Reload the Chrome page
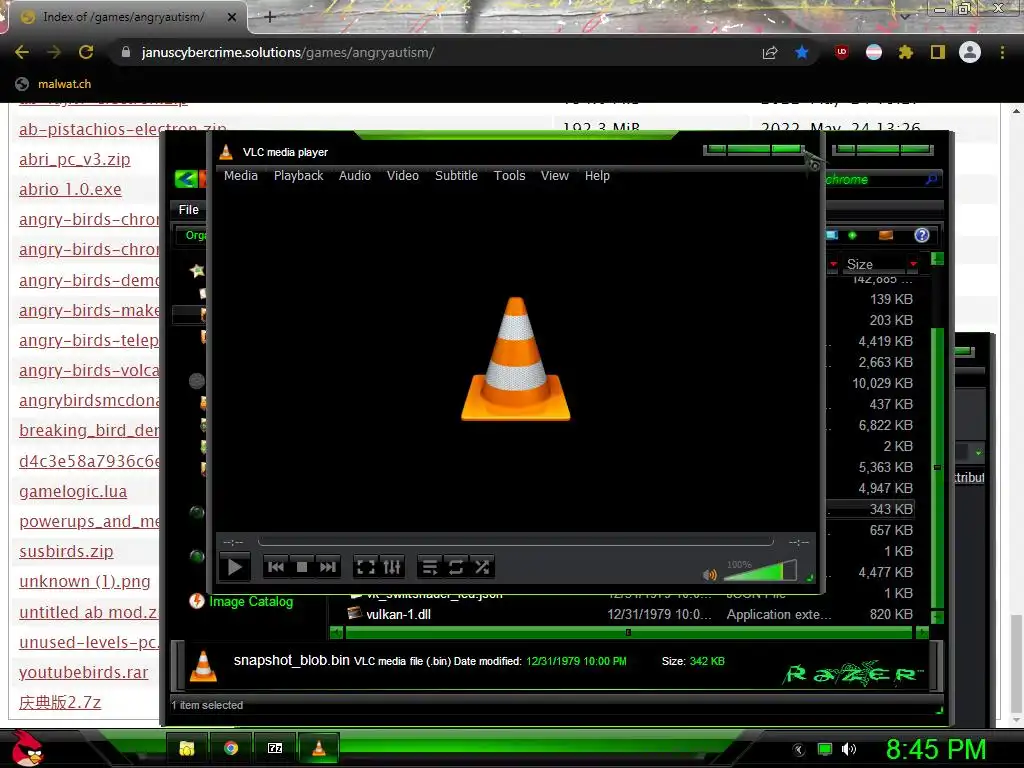The height and width of the screenshot is (768, 1024). pos(86,52)
